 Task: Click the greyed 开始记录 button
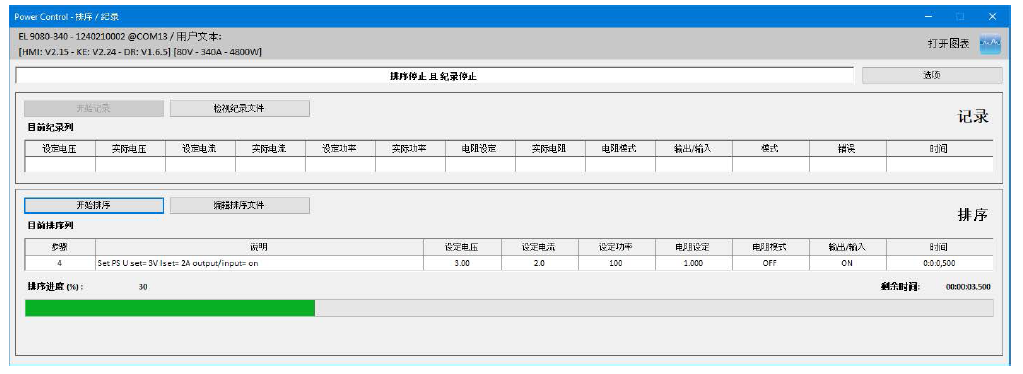(93, 108)
